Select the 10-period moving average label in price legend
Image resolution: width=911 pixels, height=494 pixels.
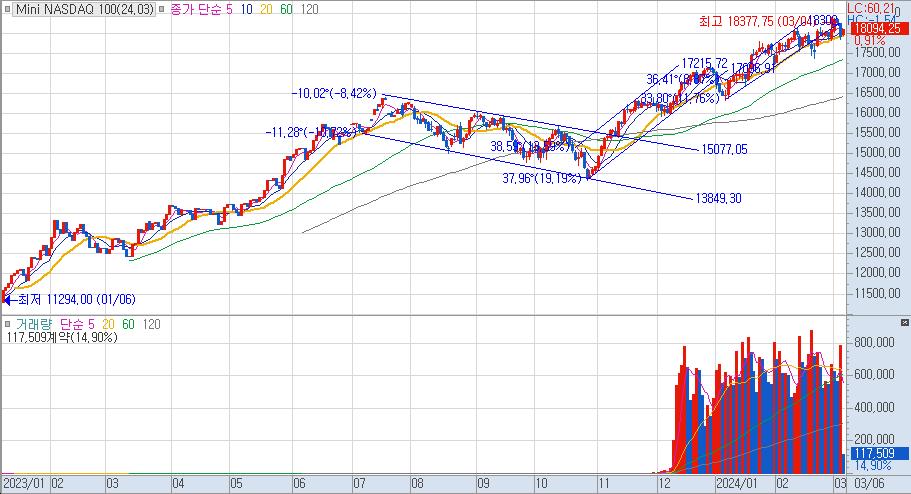click(x=246, y=9)
